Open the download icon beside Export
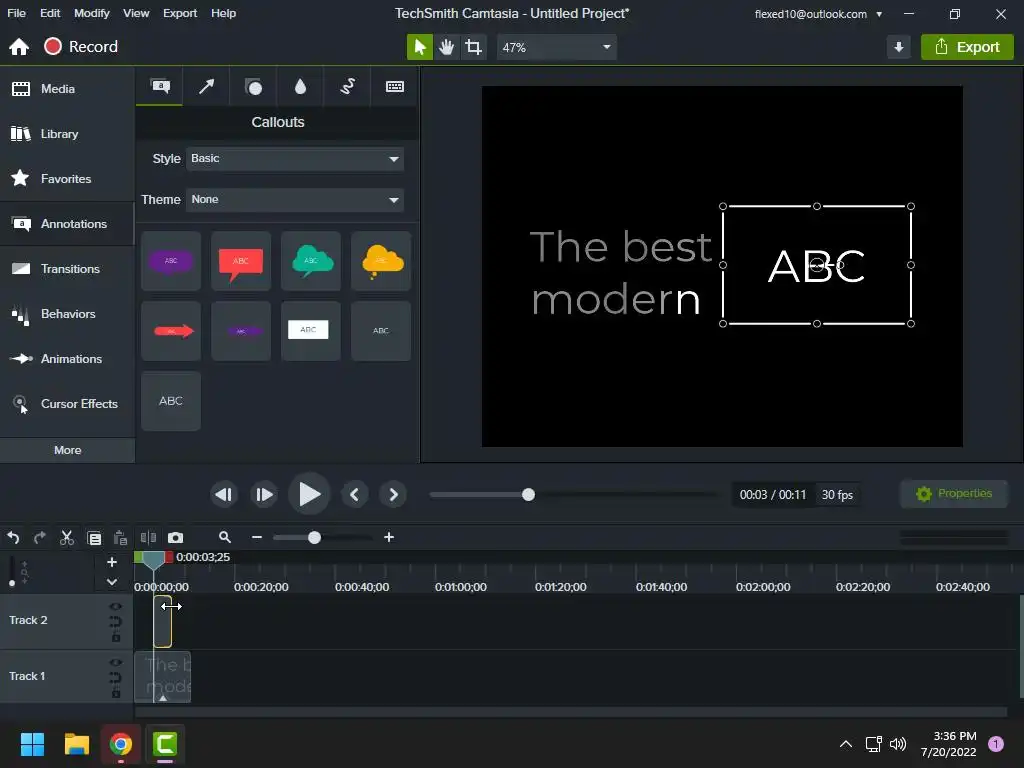The image size is (1024, 768). (899, 47)
